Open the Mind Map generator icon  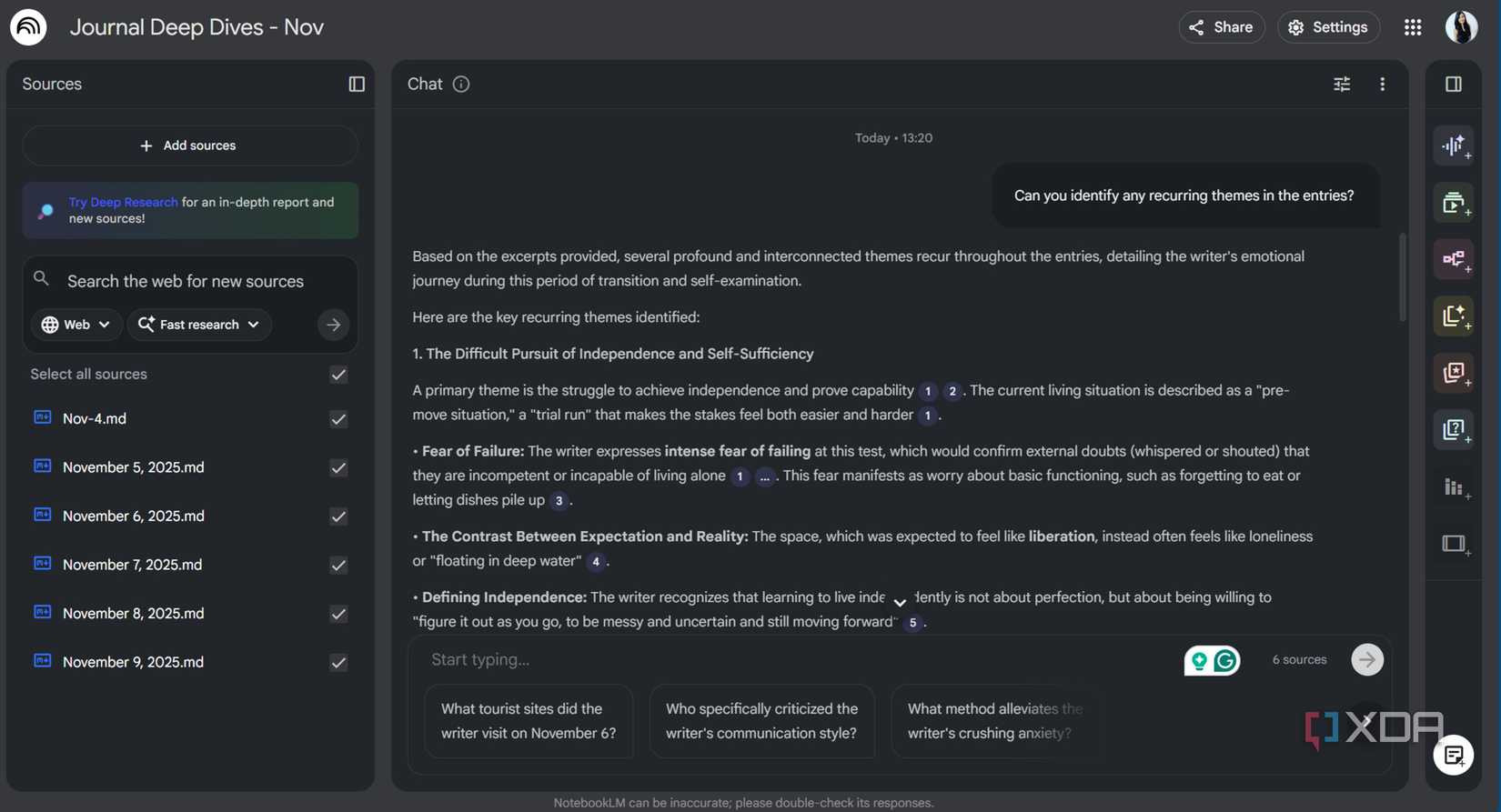(x=1453, y=258)
